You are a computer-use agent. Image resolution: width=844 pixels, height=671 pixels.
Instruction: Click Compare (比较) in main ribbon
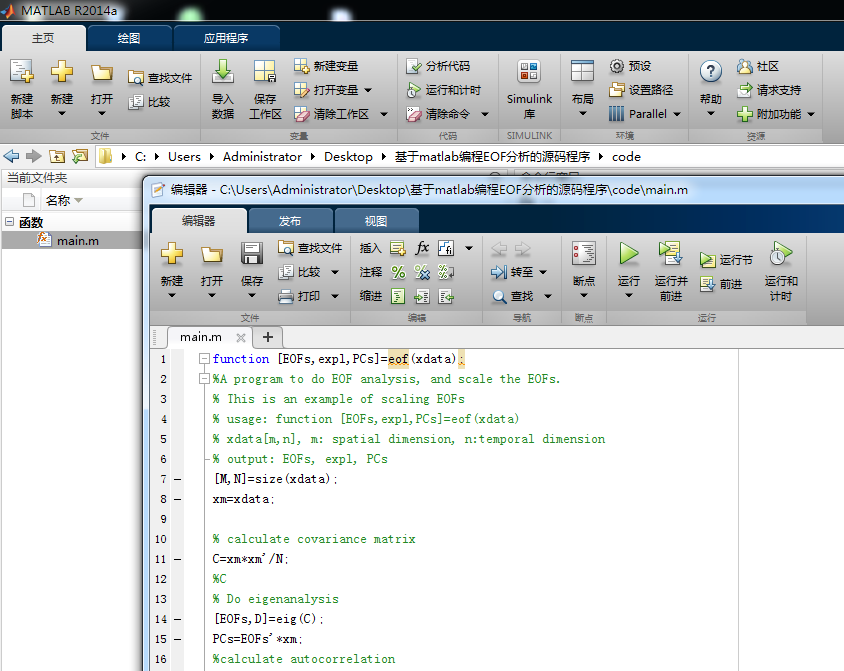point(149,102)
